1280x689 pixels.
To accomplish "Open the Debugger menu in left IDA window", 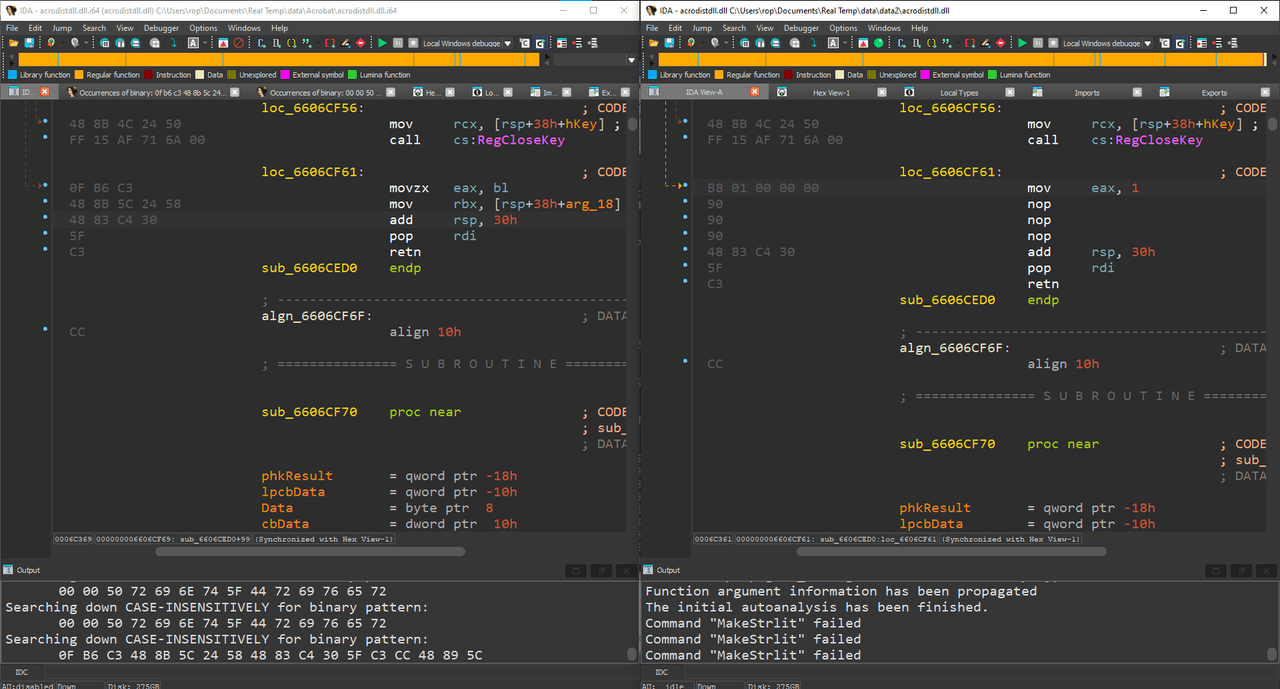I will [161, 28].
